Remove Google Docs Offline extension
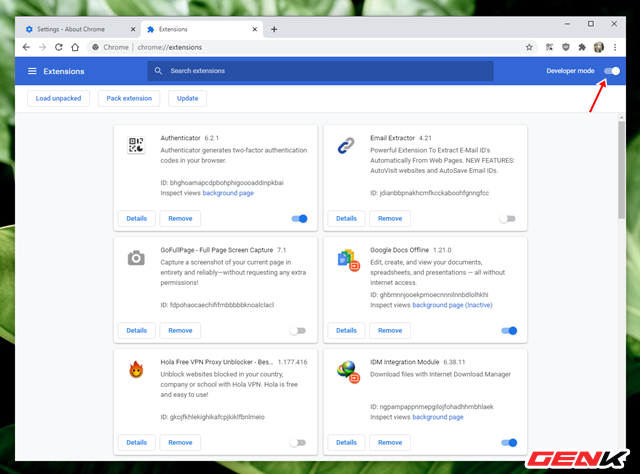The height and width of the screenshot is (474, 640). click(390, 330)
